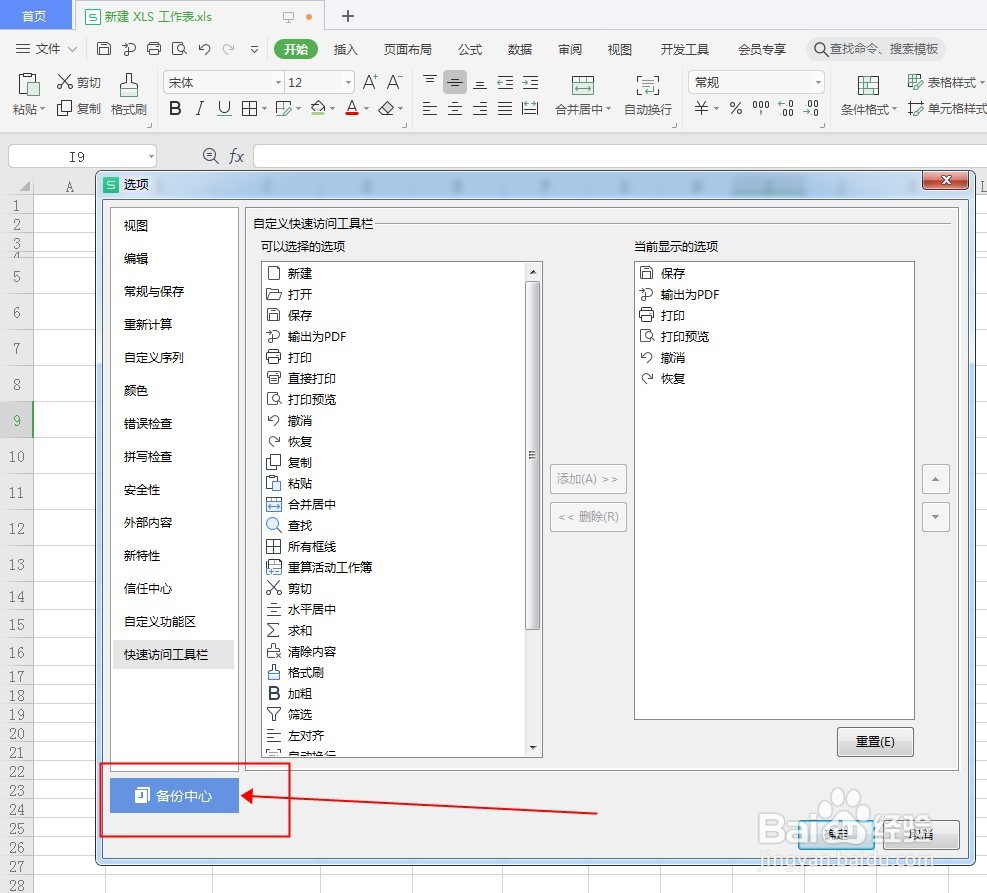Open the font size 12 dropdown
Viewport: 987px width, 893px height.
(x=348, y=82)
